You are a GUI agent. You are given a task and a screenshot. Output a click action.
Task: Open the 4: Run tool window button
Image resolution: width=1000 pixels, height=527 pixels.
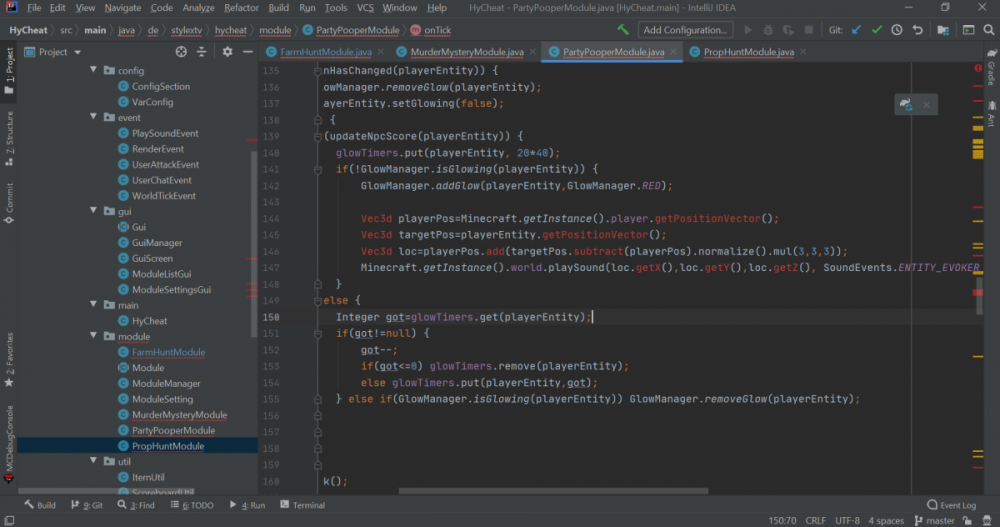pos(247,505)
